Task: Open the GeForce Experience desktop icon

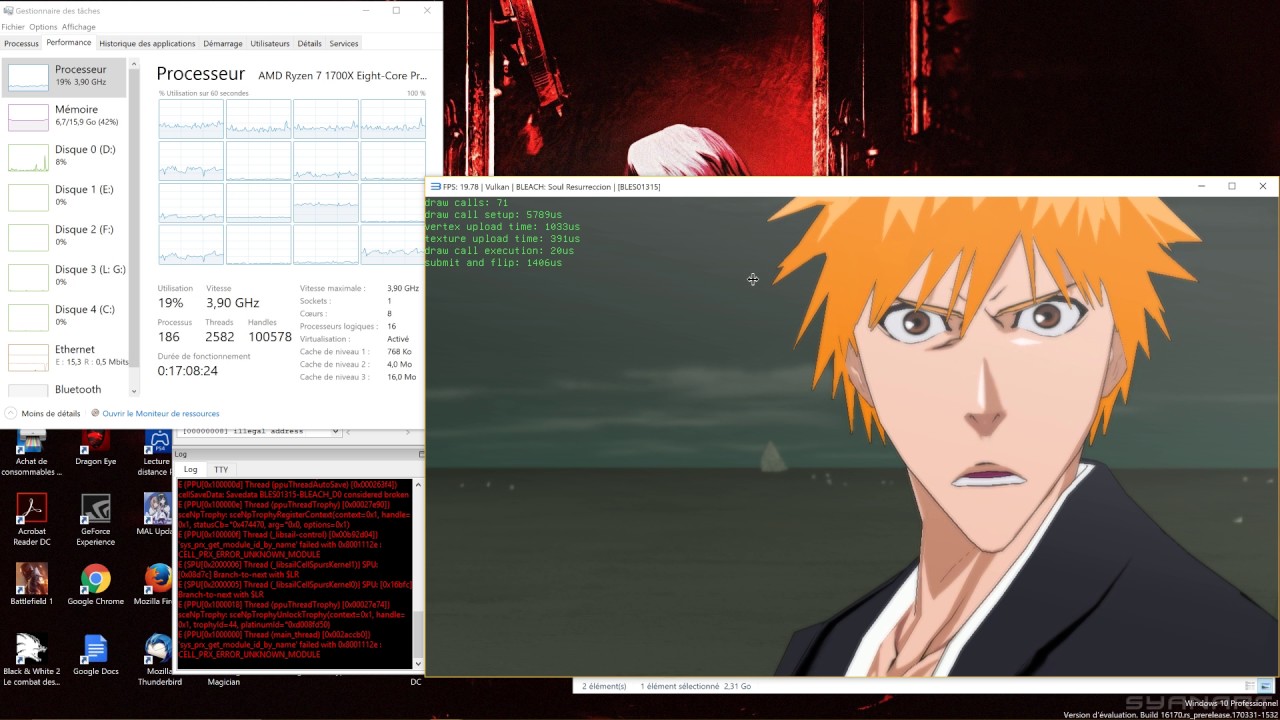Action: pyautogui.click(x=95, y=519)
